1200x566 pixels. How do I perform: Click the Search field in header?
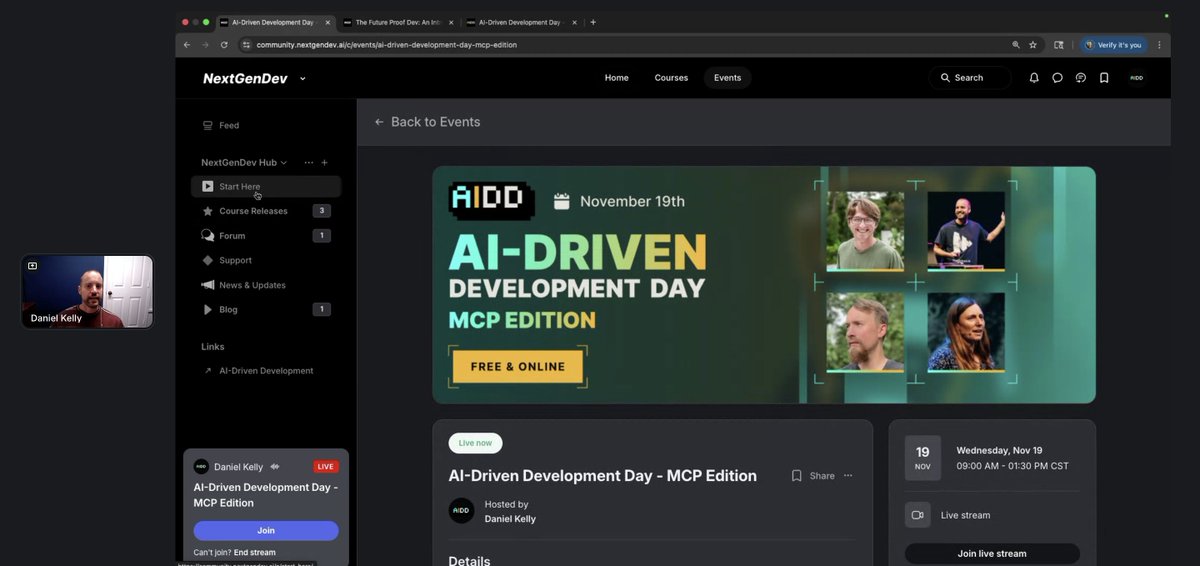click(x=969, y=78)
